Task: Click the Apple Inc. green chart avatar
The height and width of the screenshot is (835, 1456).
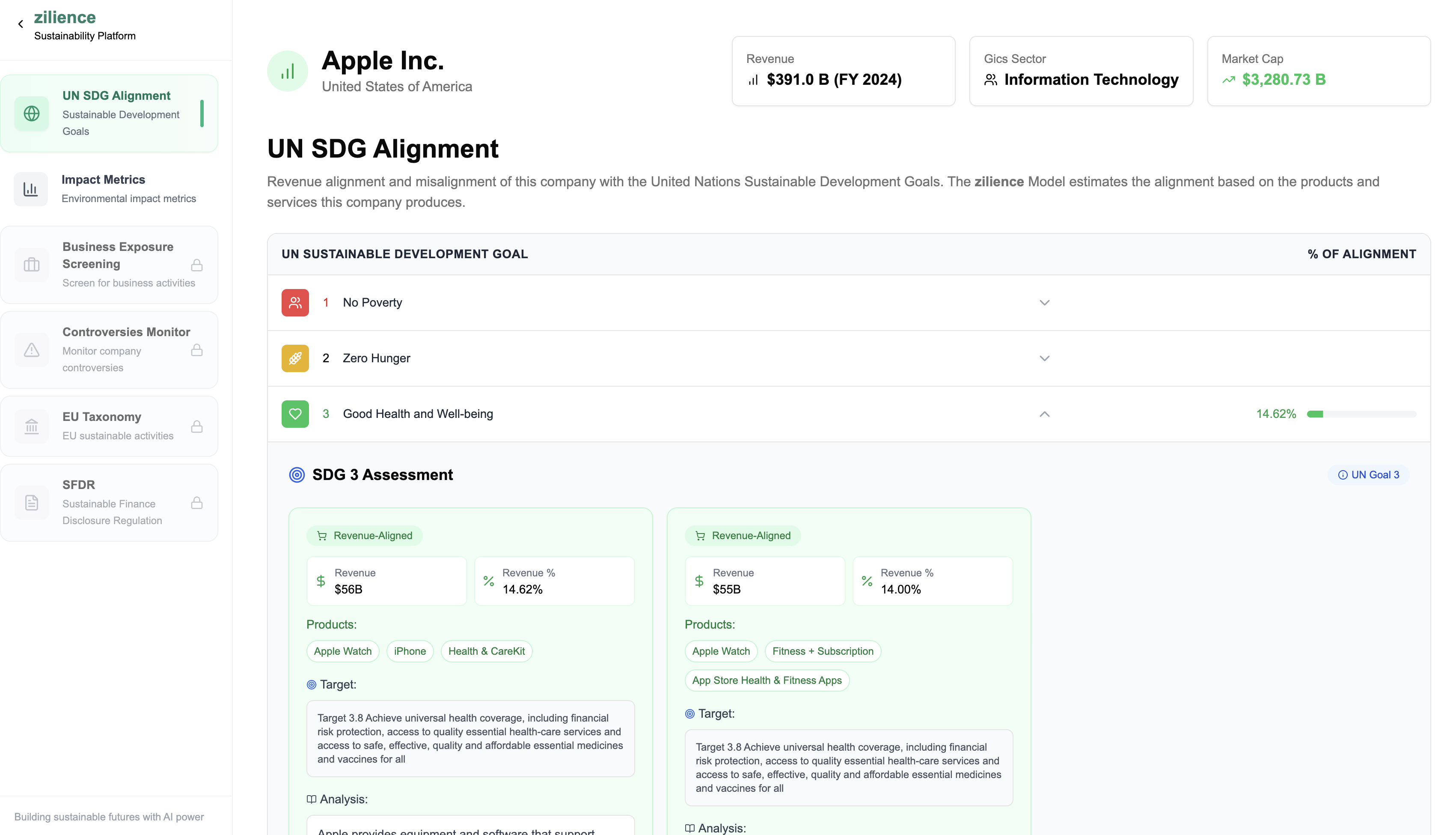Action: tap(288, 71)
